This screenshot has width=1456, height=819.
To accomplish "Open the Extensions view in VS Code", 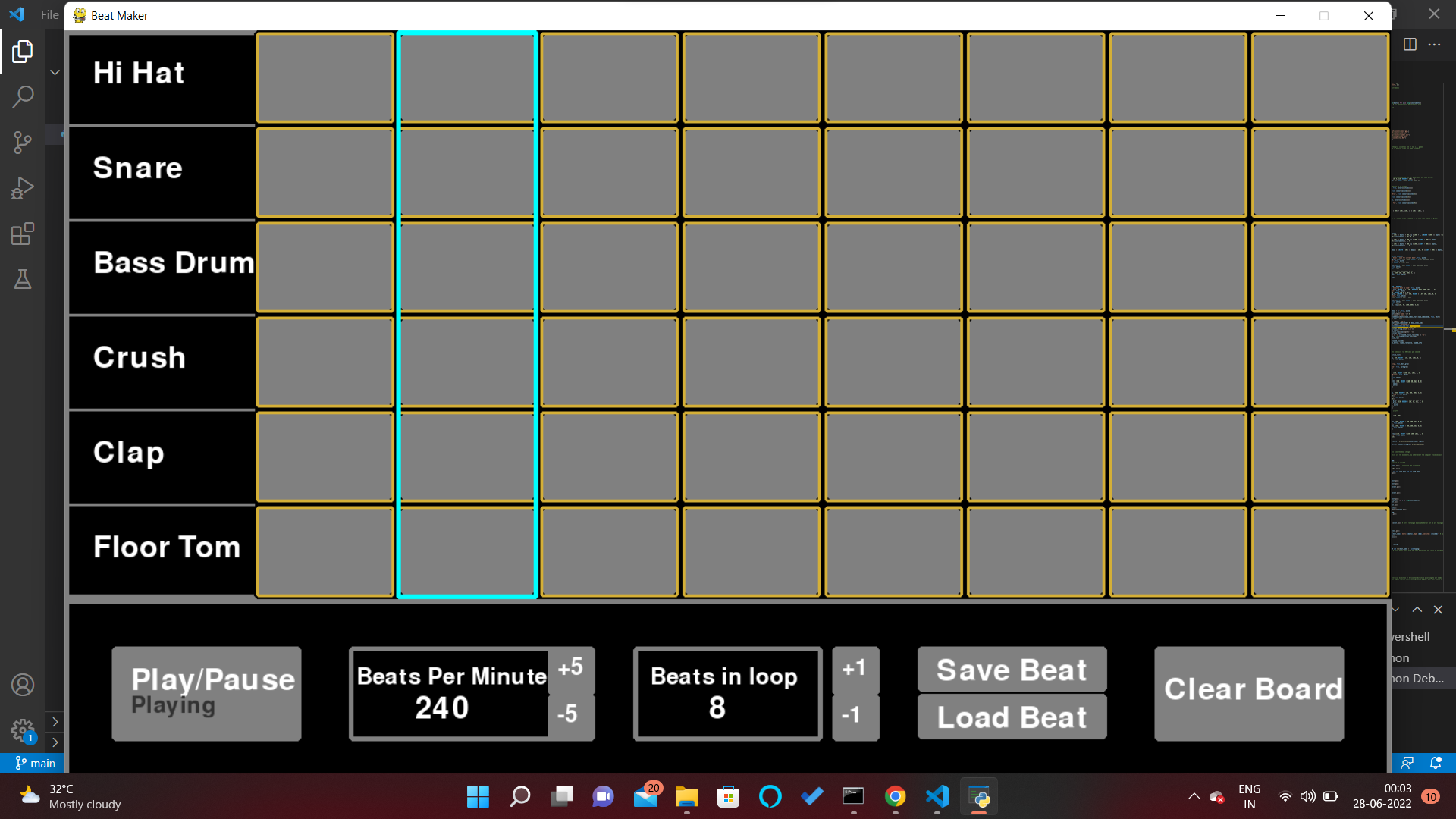I will click(23, 234).
